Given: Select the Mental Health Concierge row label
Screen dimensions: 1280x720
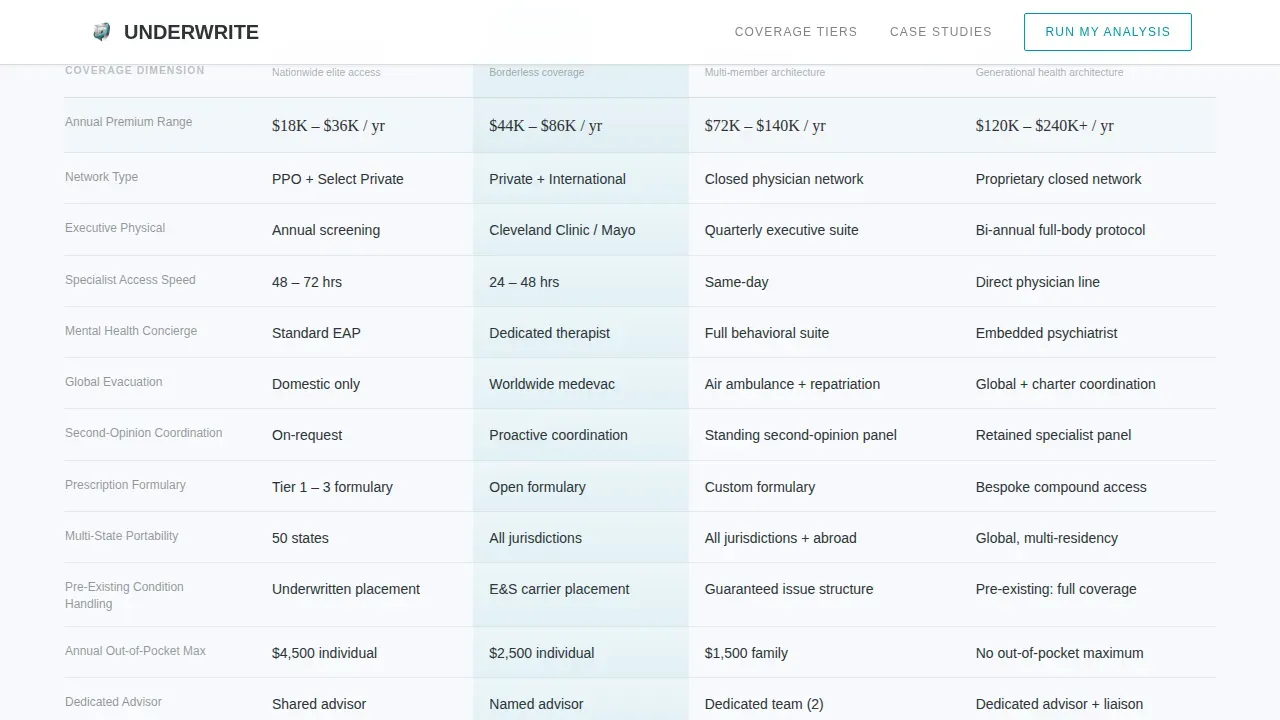Looking at the screenshot, I should pos(131,331).
